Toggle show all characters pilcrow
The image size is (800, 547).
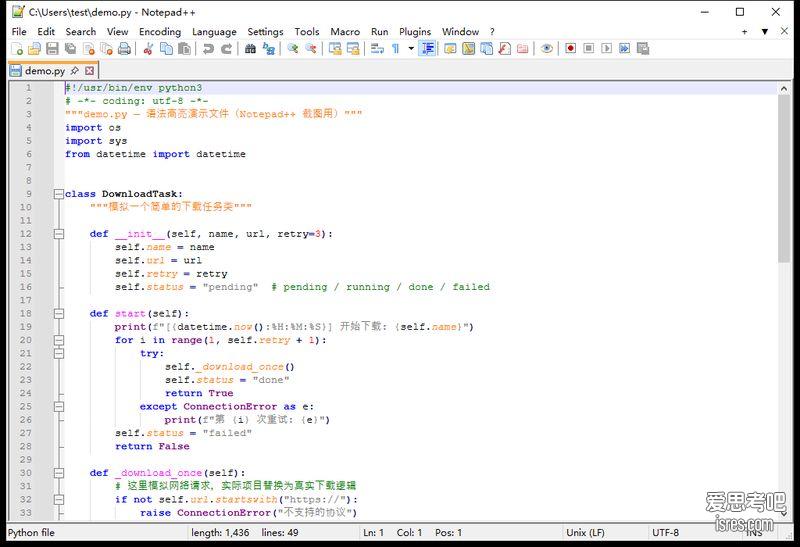[x=395, y=48]
